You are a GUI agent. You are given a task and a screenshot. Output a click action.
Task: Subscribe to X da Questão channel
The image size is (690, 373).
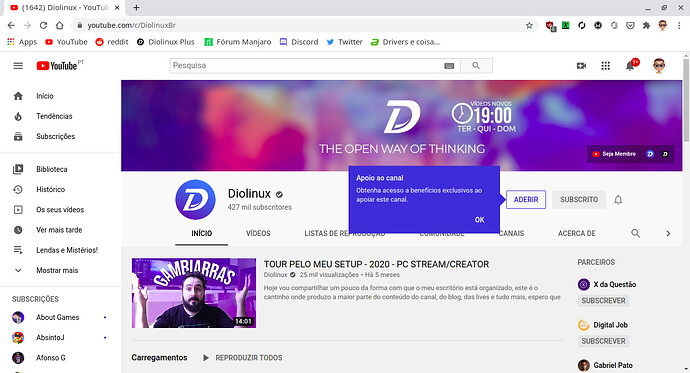[x=603, y=301]
